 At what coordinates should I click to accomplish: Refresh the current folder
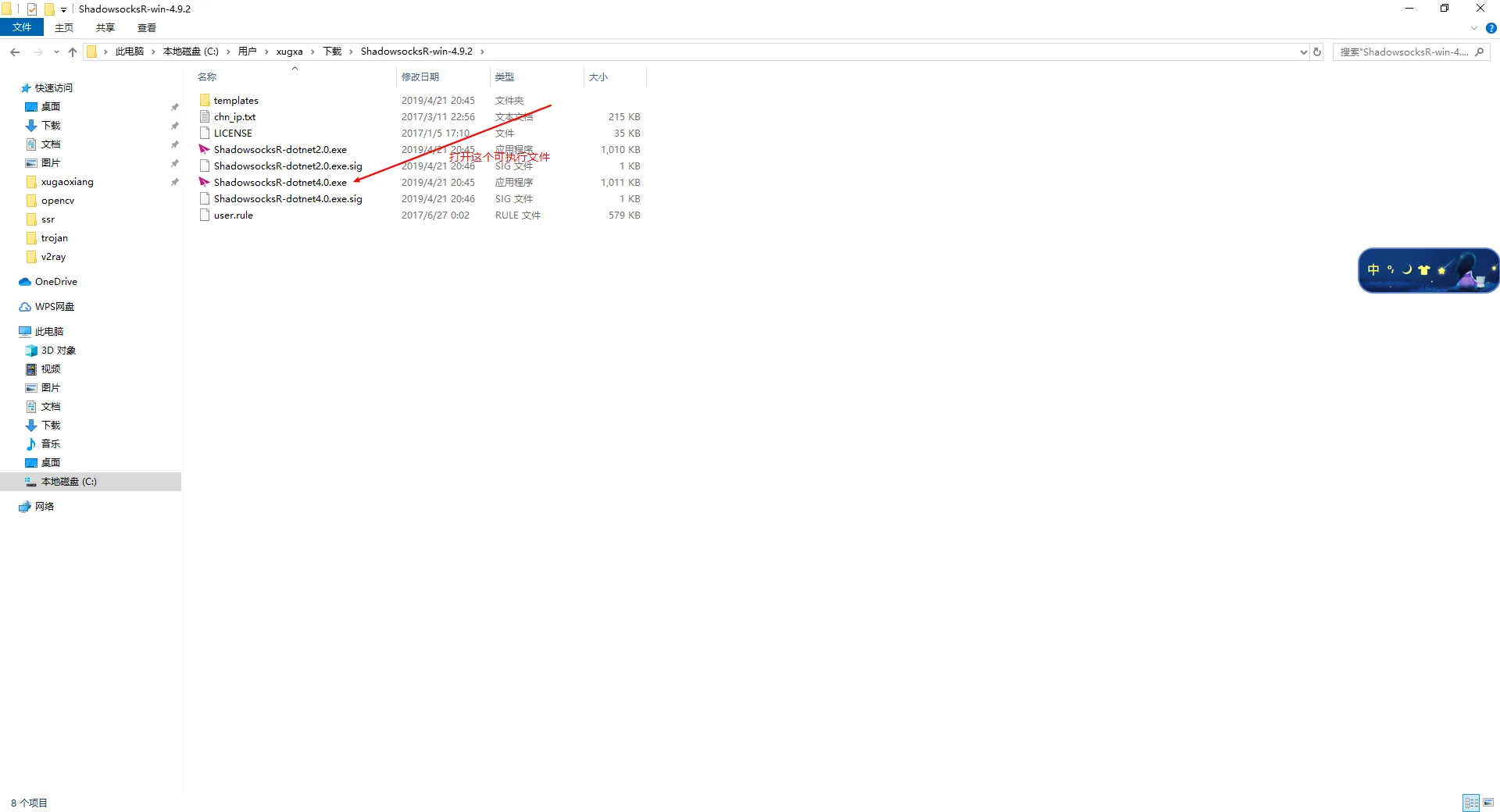click(x=1317, y=52)
